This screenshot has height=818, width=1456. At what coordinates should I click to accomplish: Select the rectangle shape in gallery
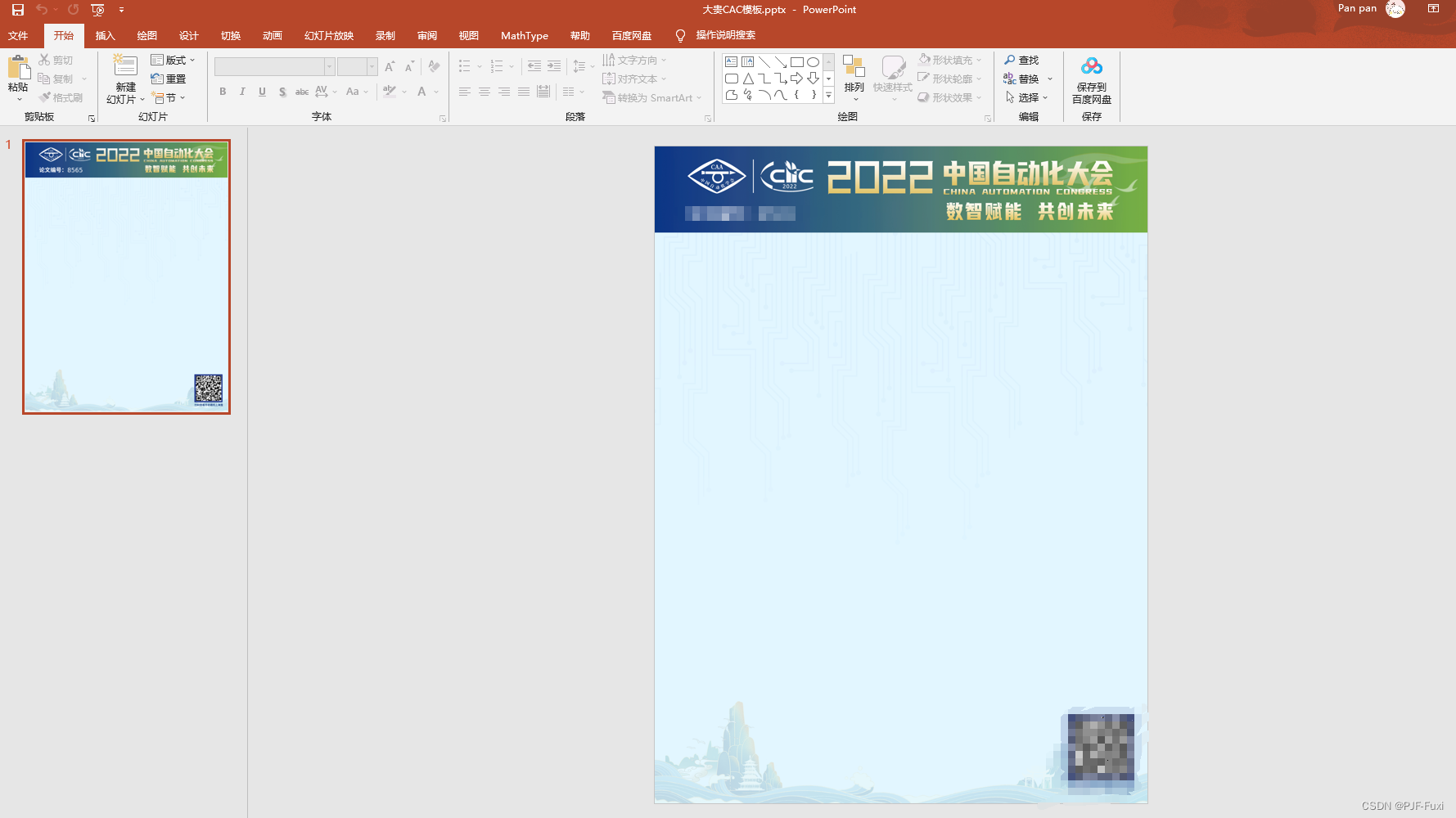(x=796, y=62)
